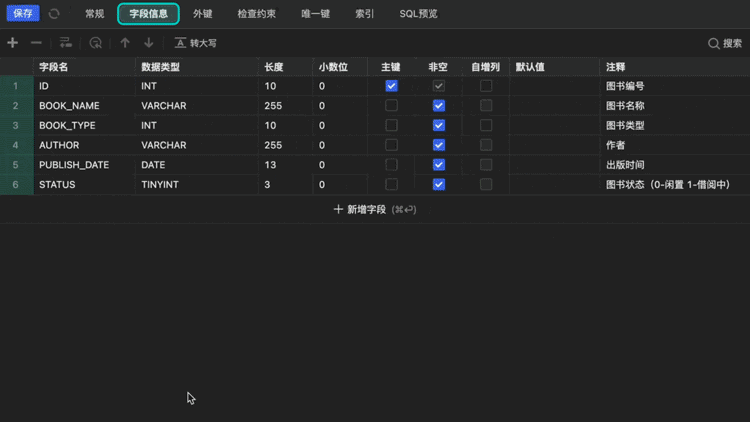The height and width of the screenshot is (422, 750).
Task: Click the circular reset icon in the toolbar
Action: click(96, 43)
